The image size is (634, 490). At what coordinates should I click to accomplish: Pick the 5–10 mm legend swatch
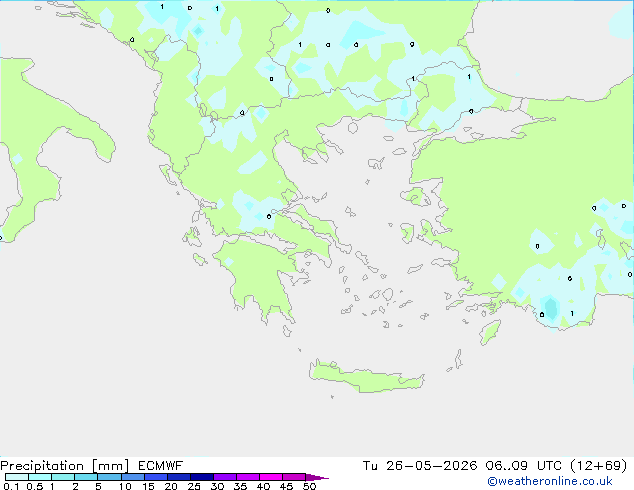(109, 477)
